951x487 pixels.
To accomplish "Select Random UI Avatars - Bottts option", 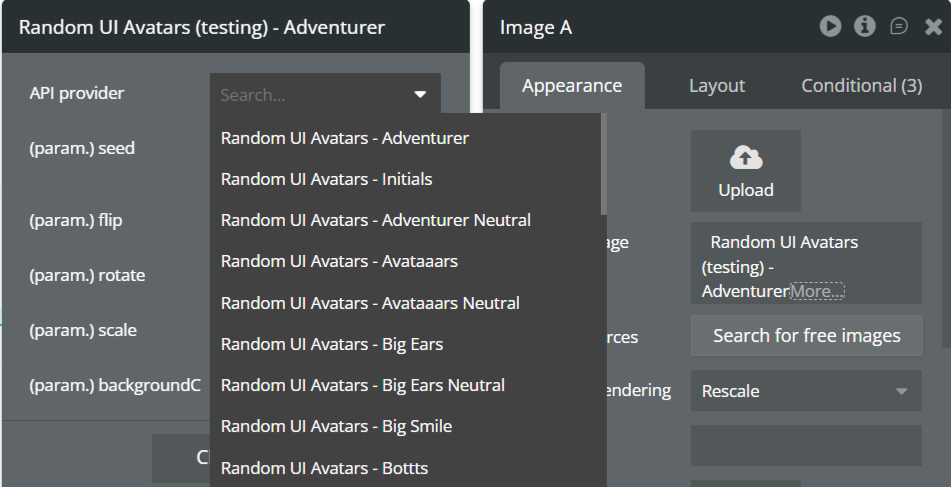I will pyautogui.click(x=324, y=467).
